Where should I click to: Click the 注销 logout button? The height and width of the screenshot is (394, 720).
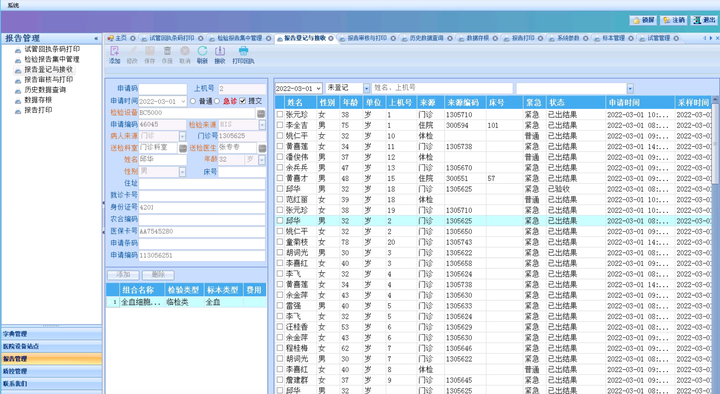click(674, 20)
